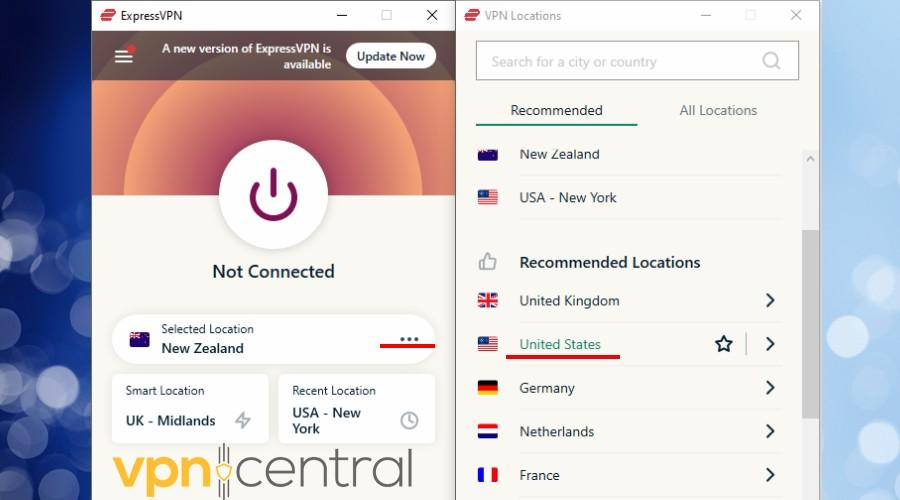Click the search magnifier icon
Viewport: 900px width, 500px height.
tap(771, 60)
